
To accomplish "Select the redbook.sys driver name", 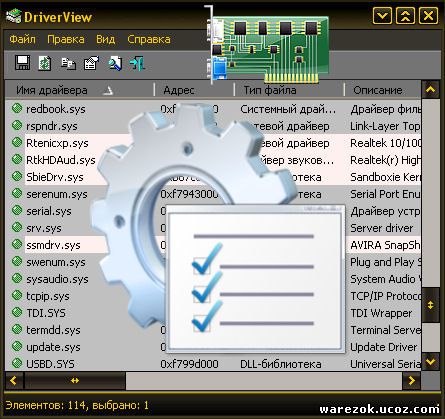I will click(56, 109).
